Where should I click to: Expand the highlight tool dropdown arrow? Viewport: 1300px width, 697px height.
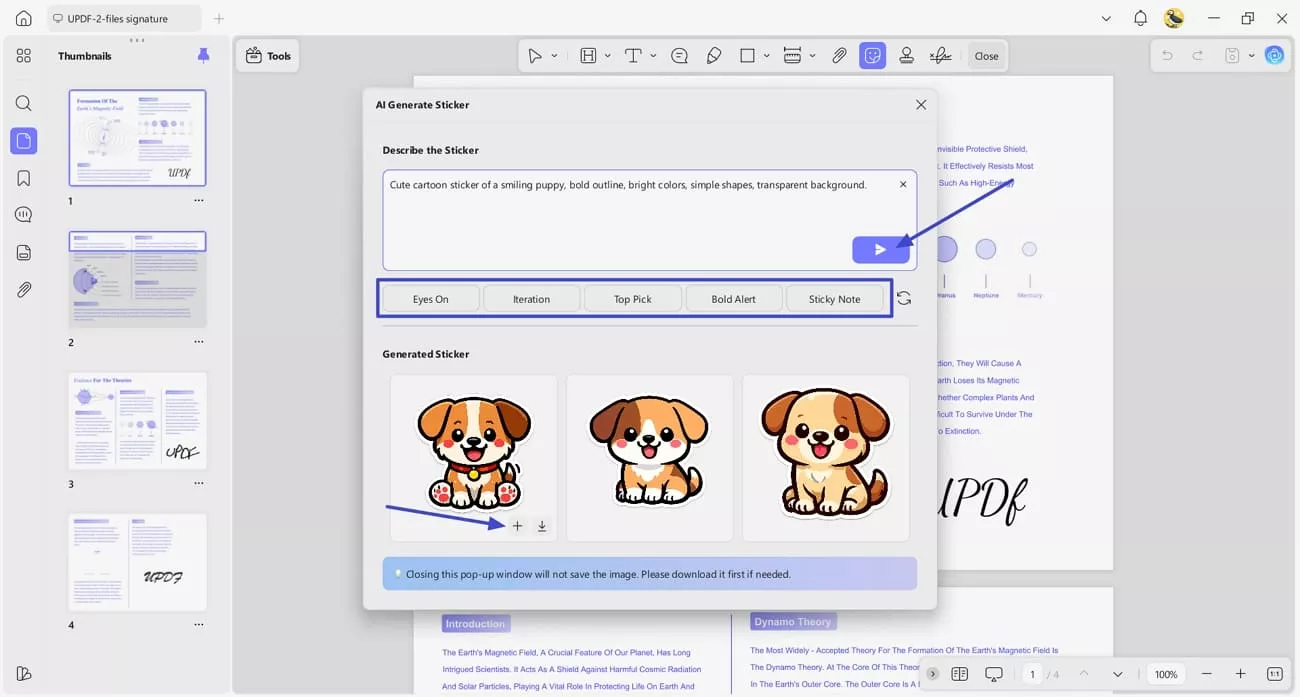click(607, 56)
